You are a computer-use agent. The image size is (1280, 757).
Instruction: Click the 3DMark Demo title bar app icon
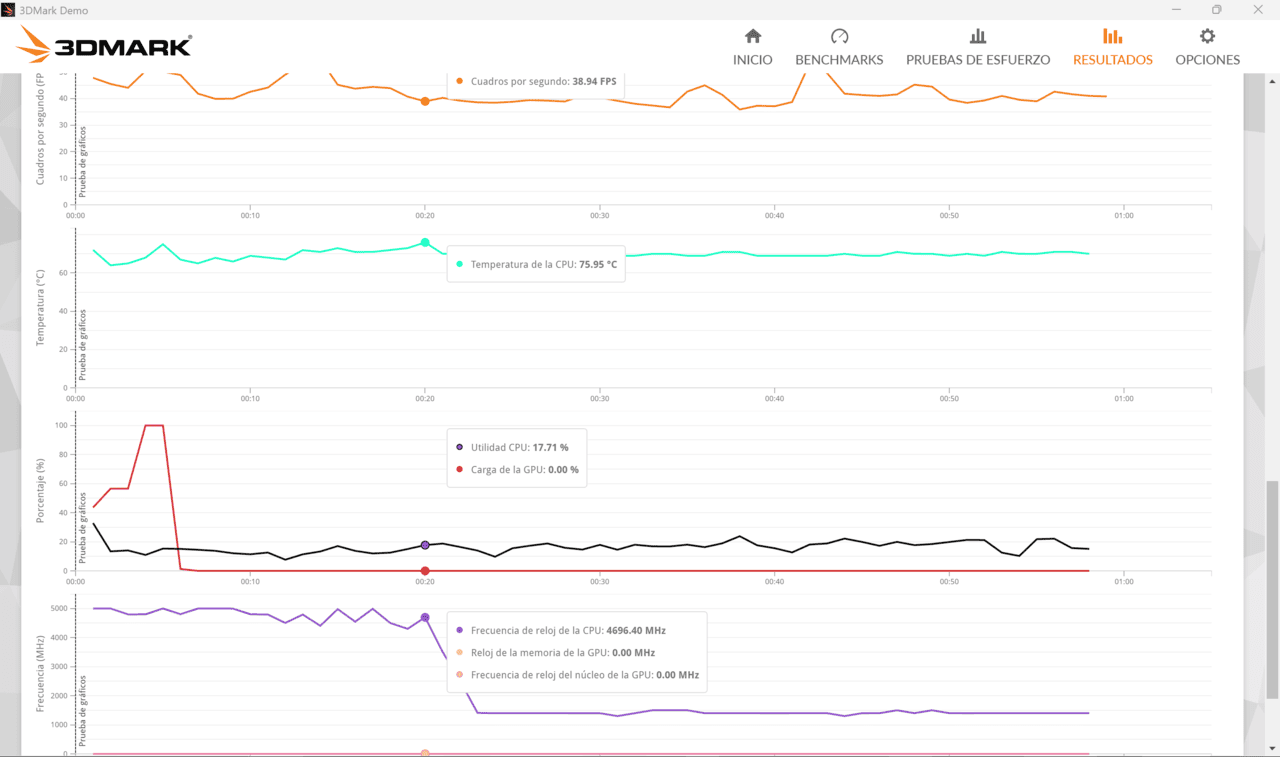[9, 10]
